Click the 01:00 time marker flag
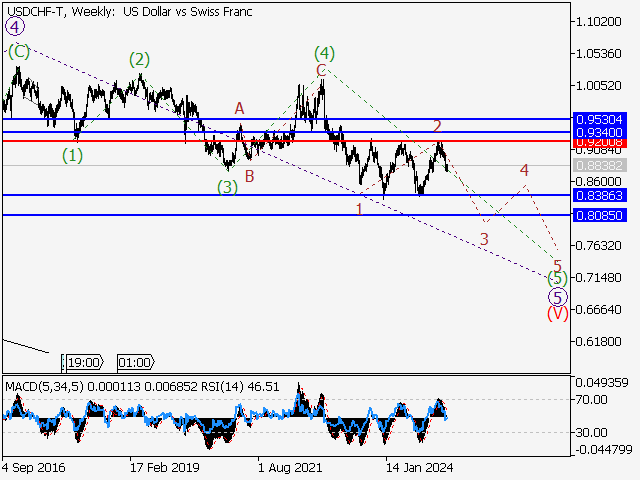The image size is (640, 480). point(134,362)
